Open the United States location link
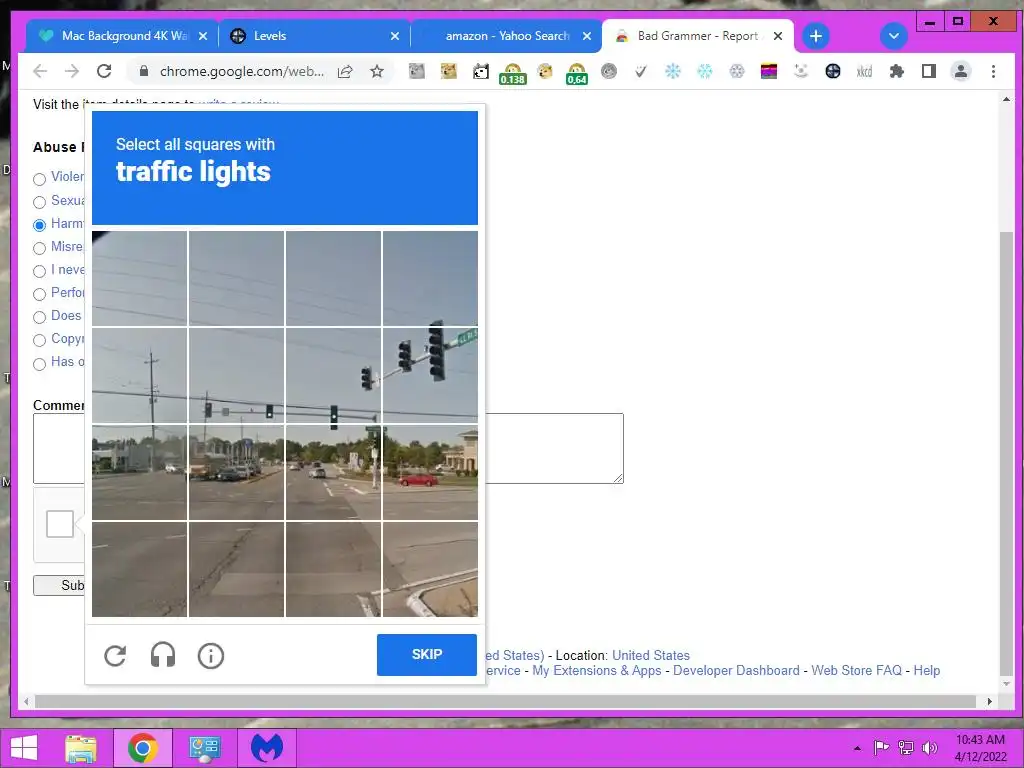 tap(650, 655)
